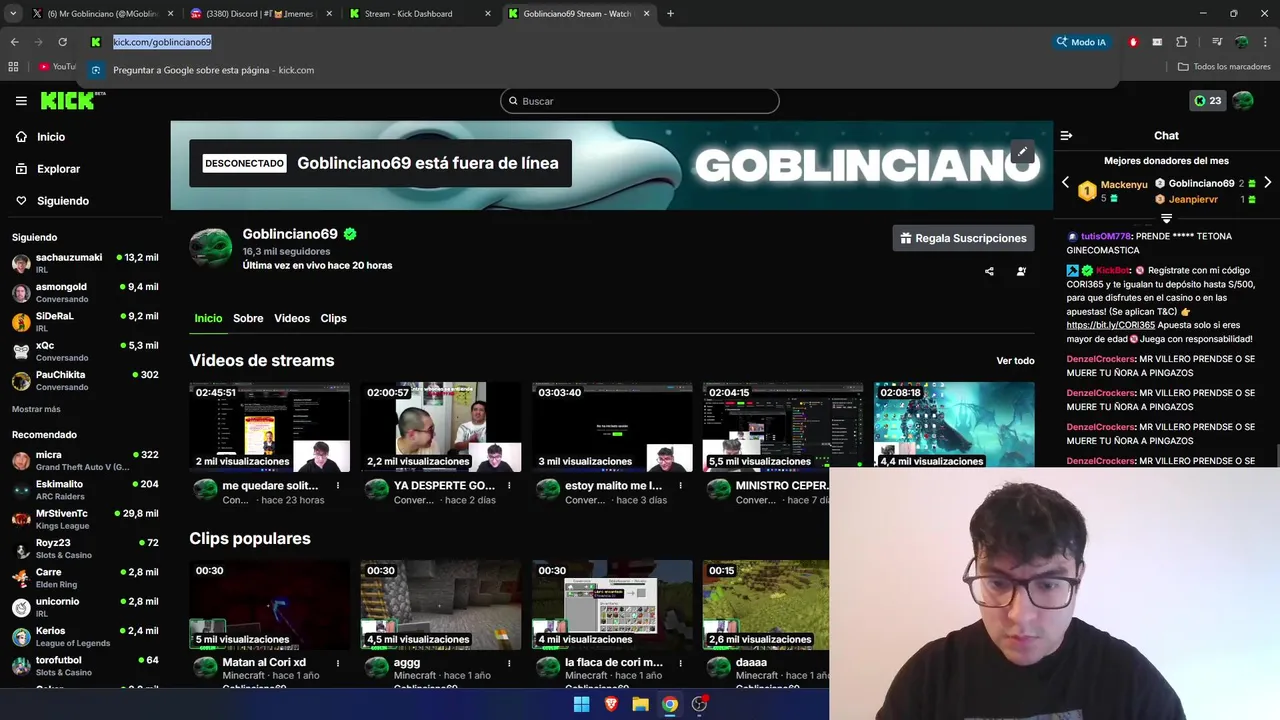Reload the page with refresh icon

[x=62, y=42]
